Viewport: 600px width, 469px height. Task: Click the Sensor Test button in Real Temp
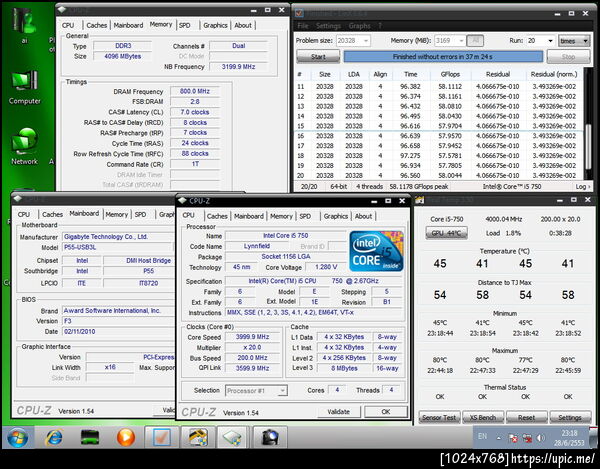(x=439, y=417)
